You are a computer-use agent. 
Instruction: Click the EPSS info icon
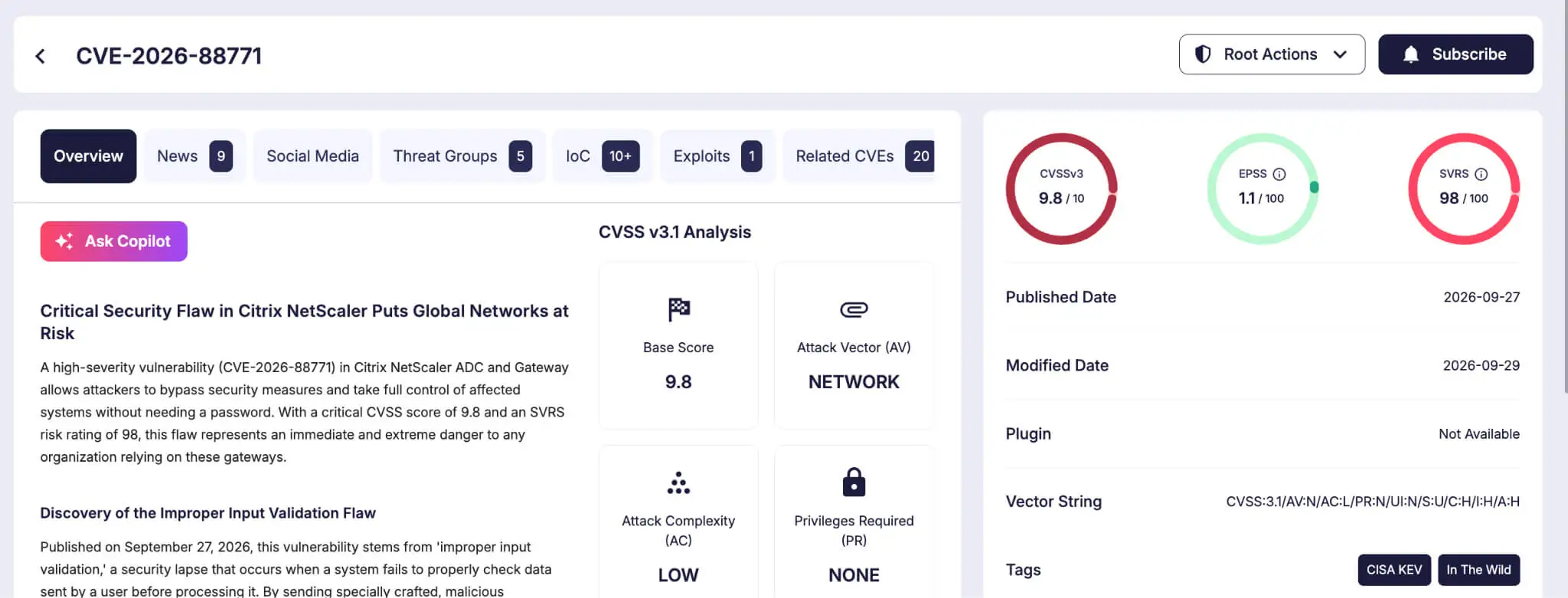click(x=1279, y=174)
